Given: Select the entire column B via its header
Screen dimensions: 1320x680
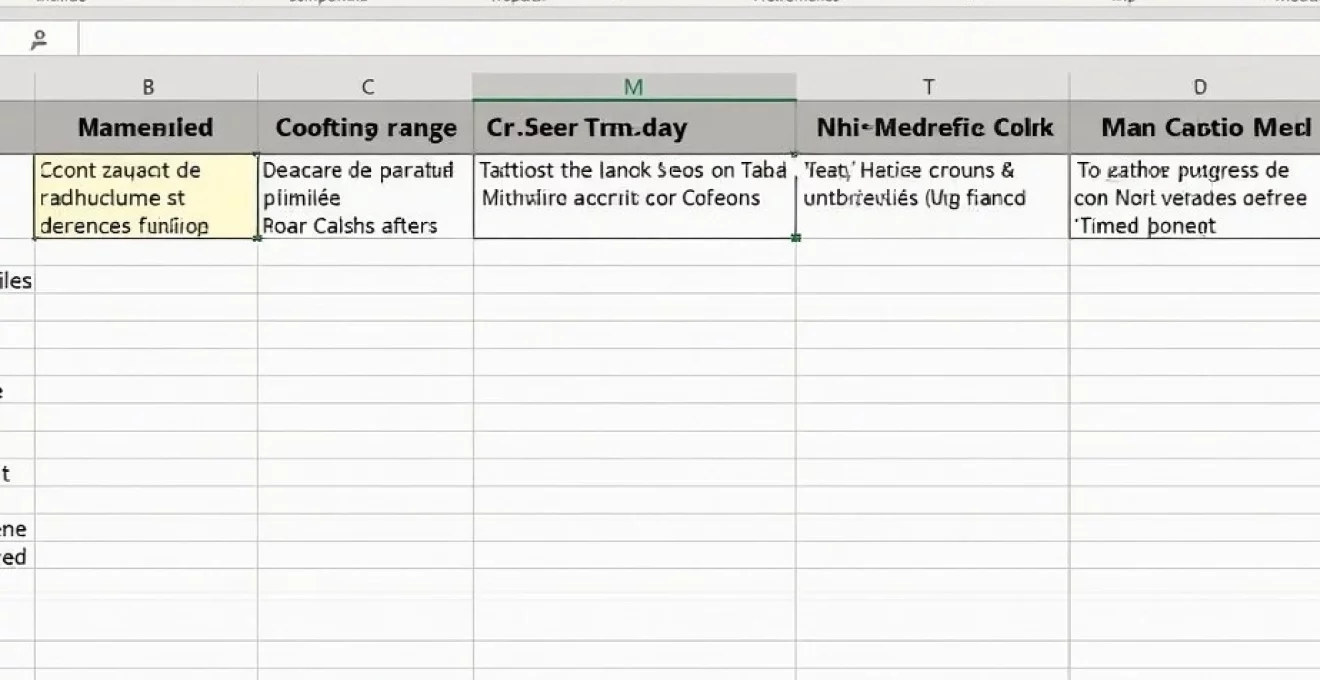Looking at the screenshot, I should (148, 86).
